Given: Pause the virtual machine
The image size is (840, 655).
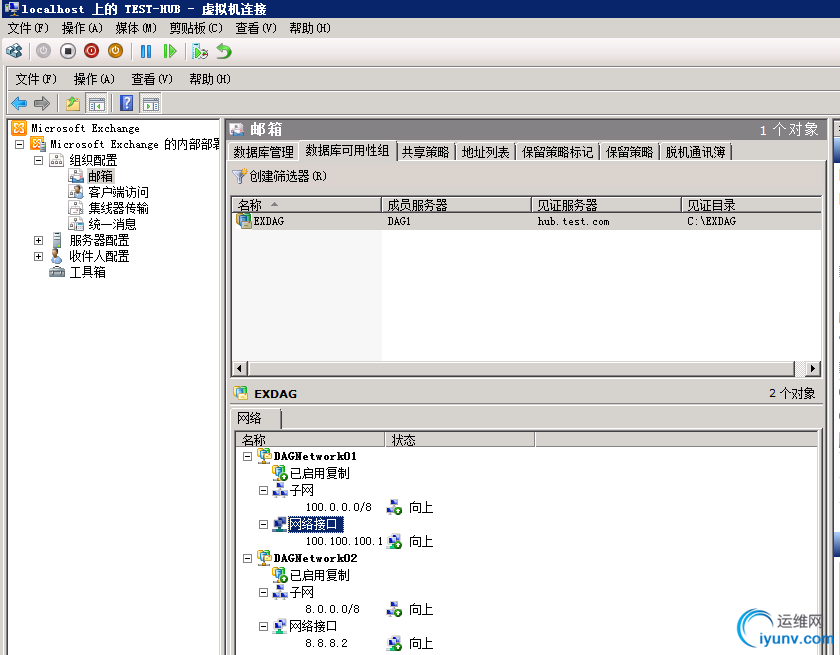Looking at the screenshot, I should pos(146,51).
